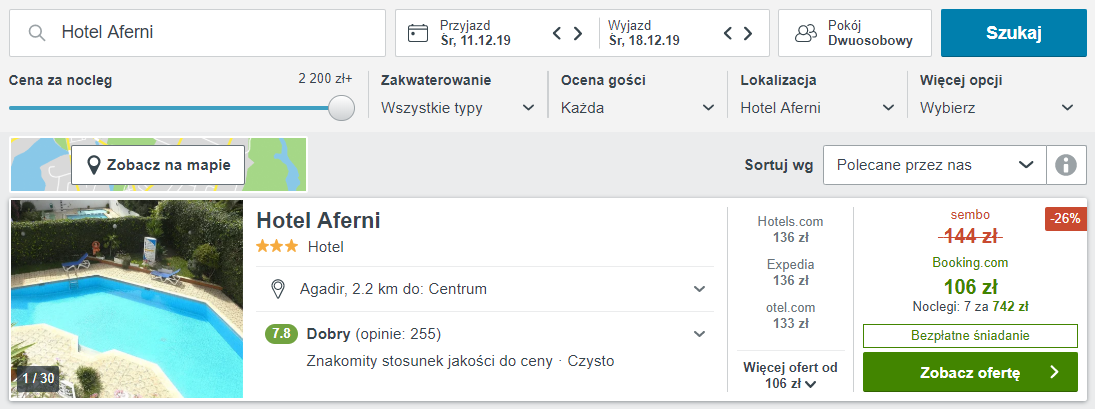The height and width of the screenshot is (409, 1095).
Task: Click the map pin icon
Action: tap(94, 165)
